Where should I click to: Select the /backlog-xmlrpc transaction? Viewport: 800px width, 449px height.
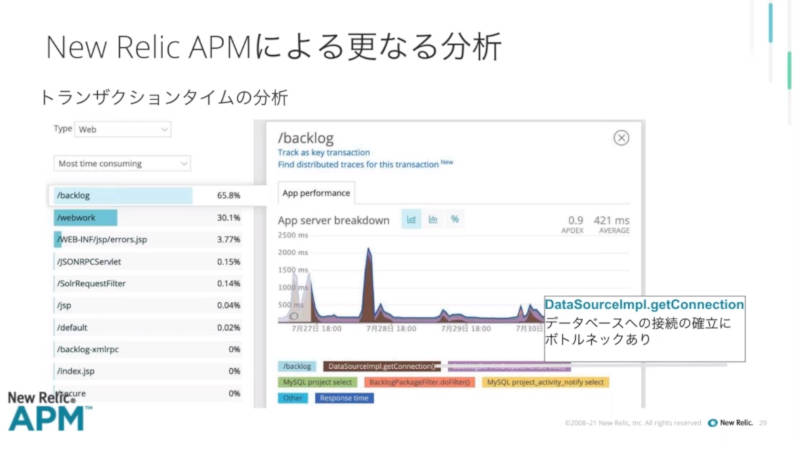pos(148,349)
